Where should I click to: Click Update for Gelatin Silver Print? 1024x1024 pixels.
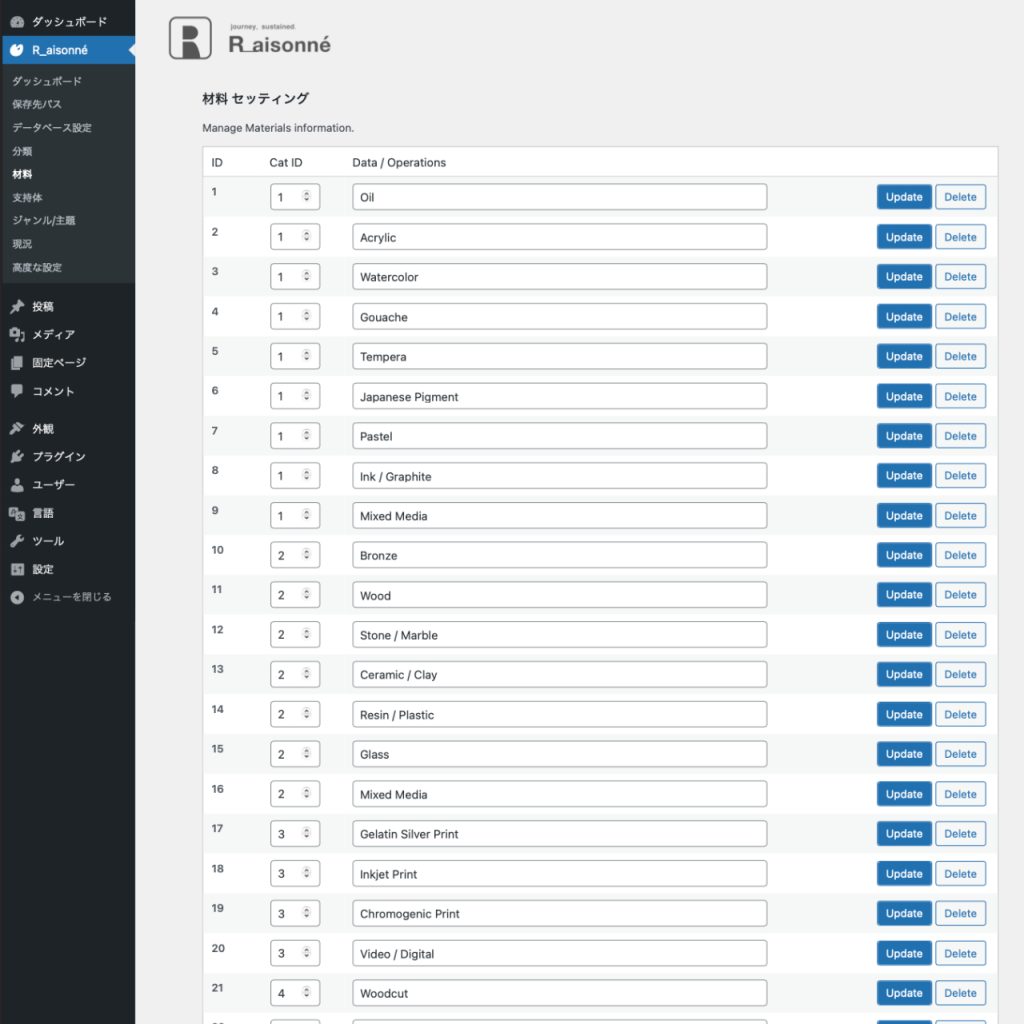tap(903, 834)
